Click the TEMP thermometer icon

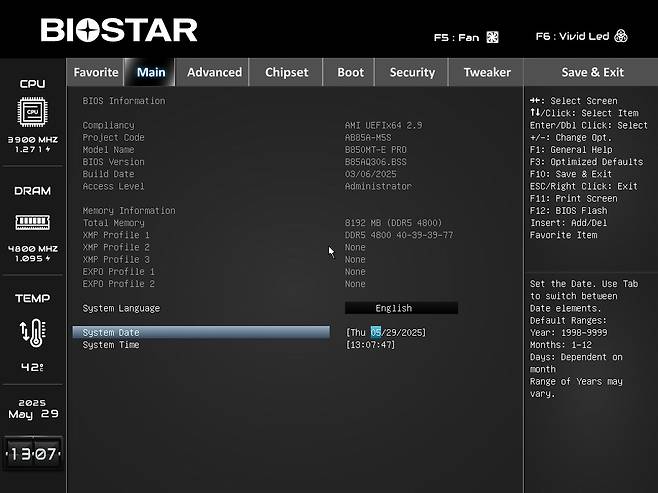(x=33, y=333)
